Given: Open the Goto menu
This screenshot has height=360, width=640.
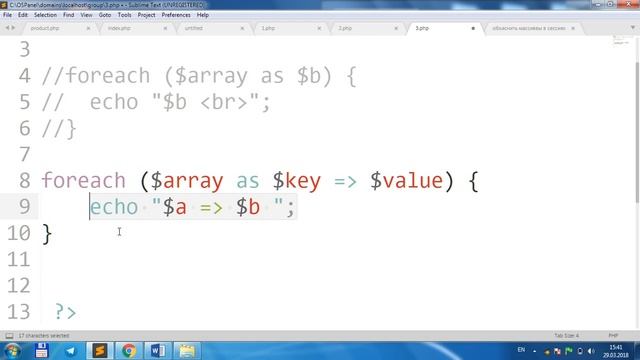Looking at the screenshot, I should pyautogui.click(x=105, y=15).
